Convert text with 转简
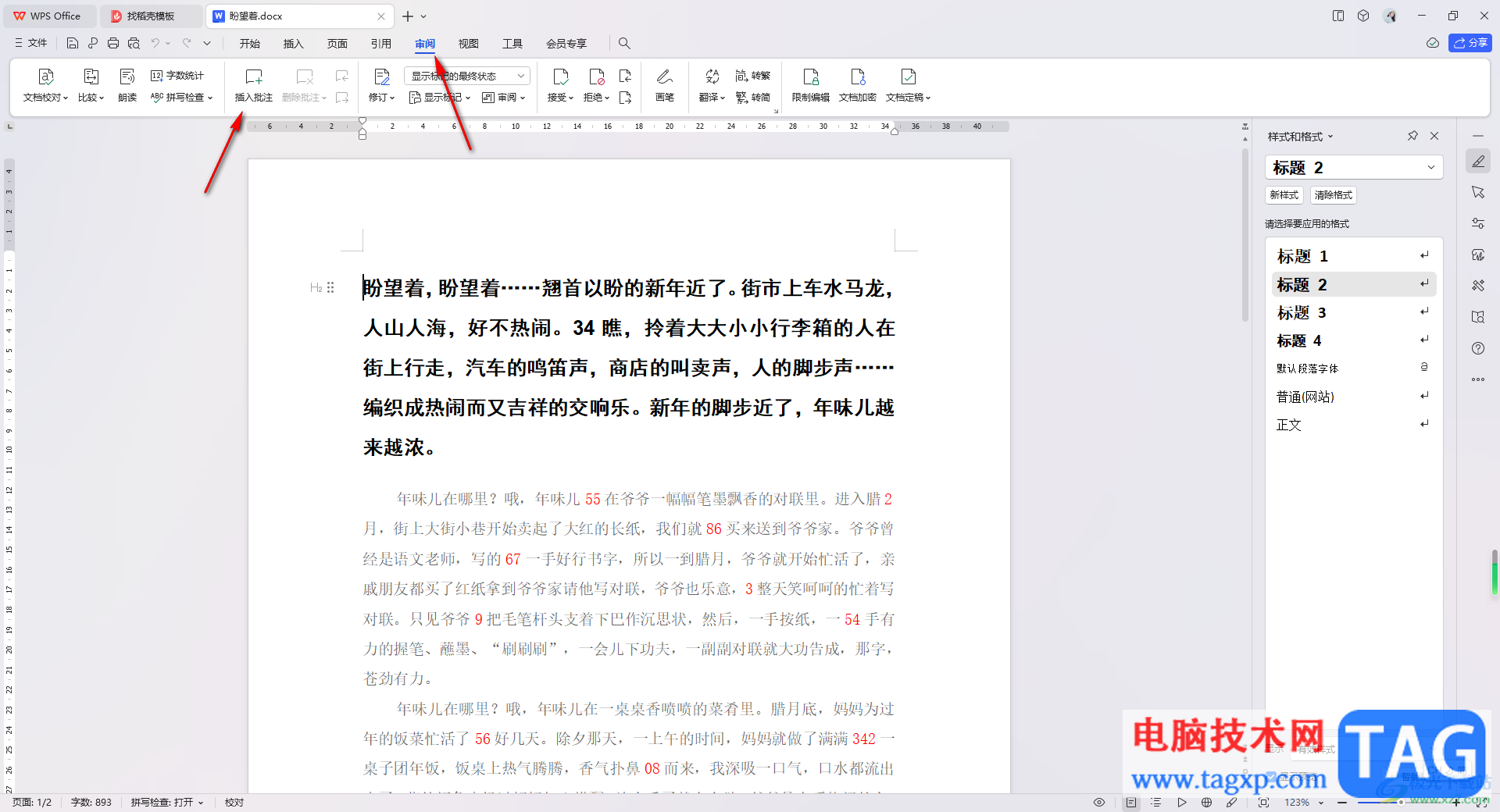This screenshot has height=812, width=1500. [x=753, y=98]
